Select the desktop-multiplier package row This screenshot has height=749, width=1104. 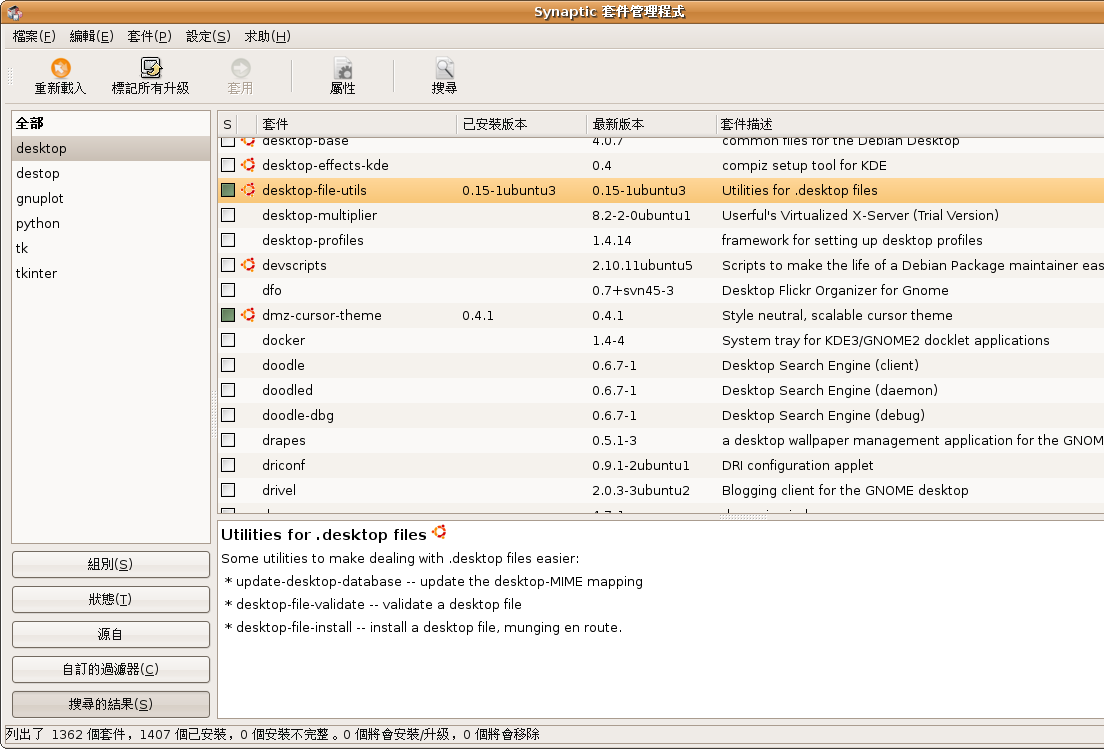coord(660,215)
